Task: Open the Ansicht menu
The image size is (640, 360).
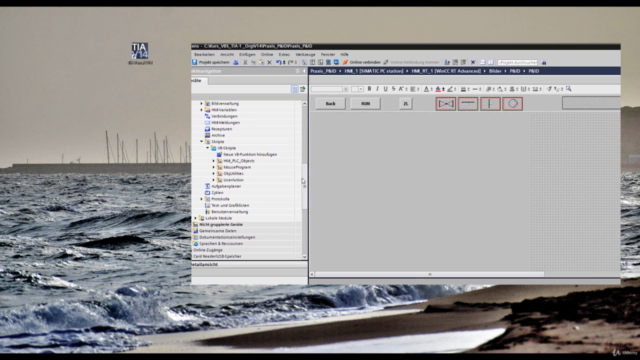Action: tap(227, 54)
